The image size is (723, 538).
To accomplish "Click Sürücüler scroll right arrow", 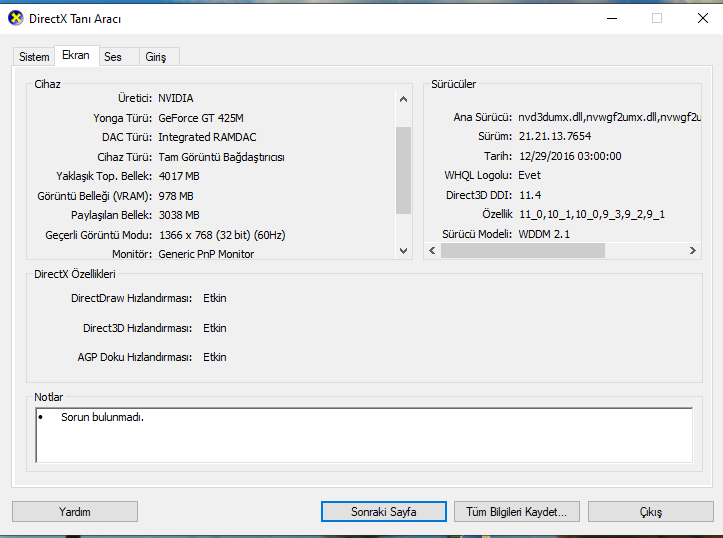I will 693,250.
